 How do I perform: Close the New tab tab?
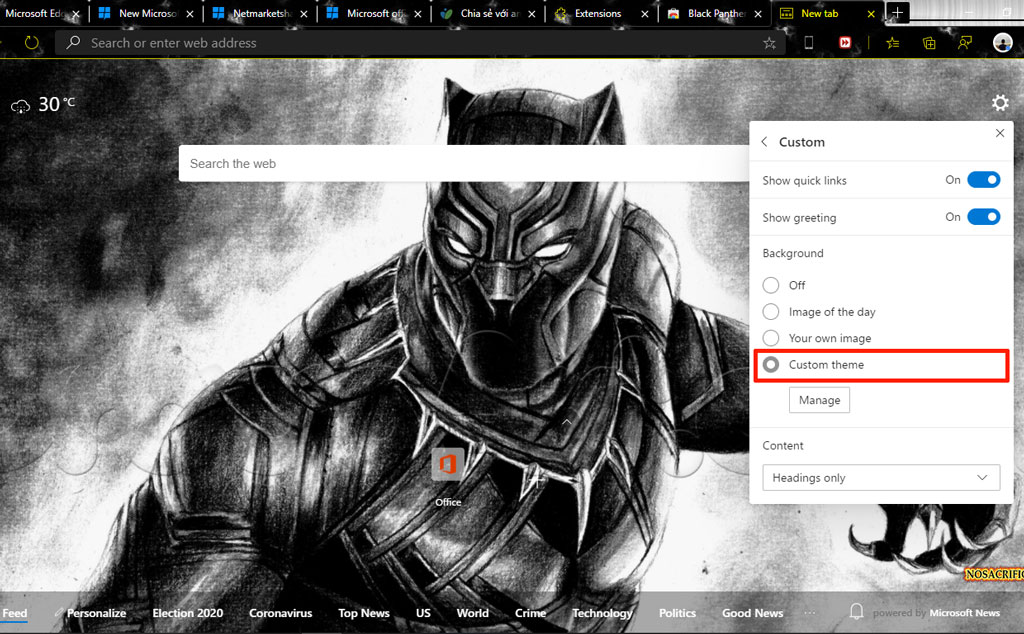click(x=871, y=13)
